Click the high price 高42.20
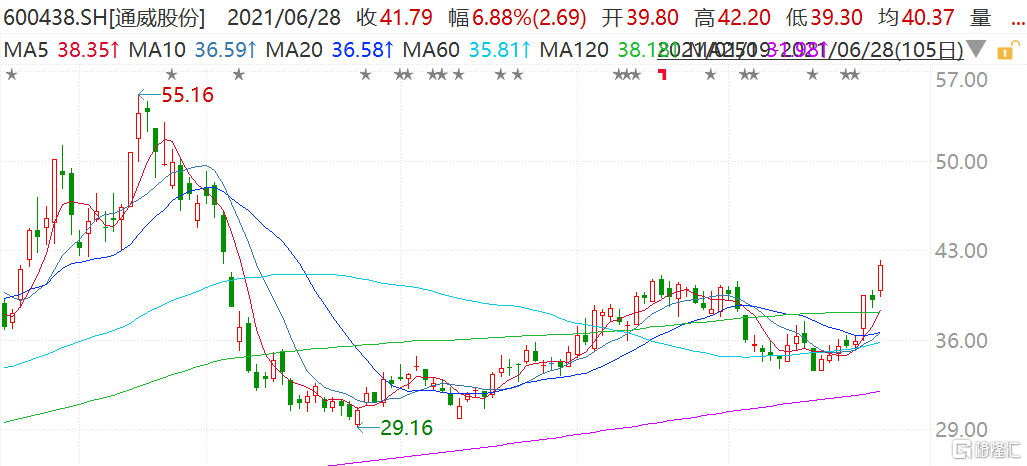The width and height of the screenshot is (1027, 466). [x=732, y=18]
